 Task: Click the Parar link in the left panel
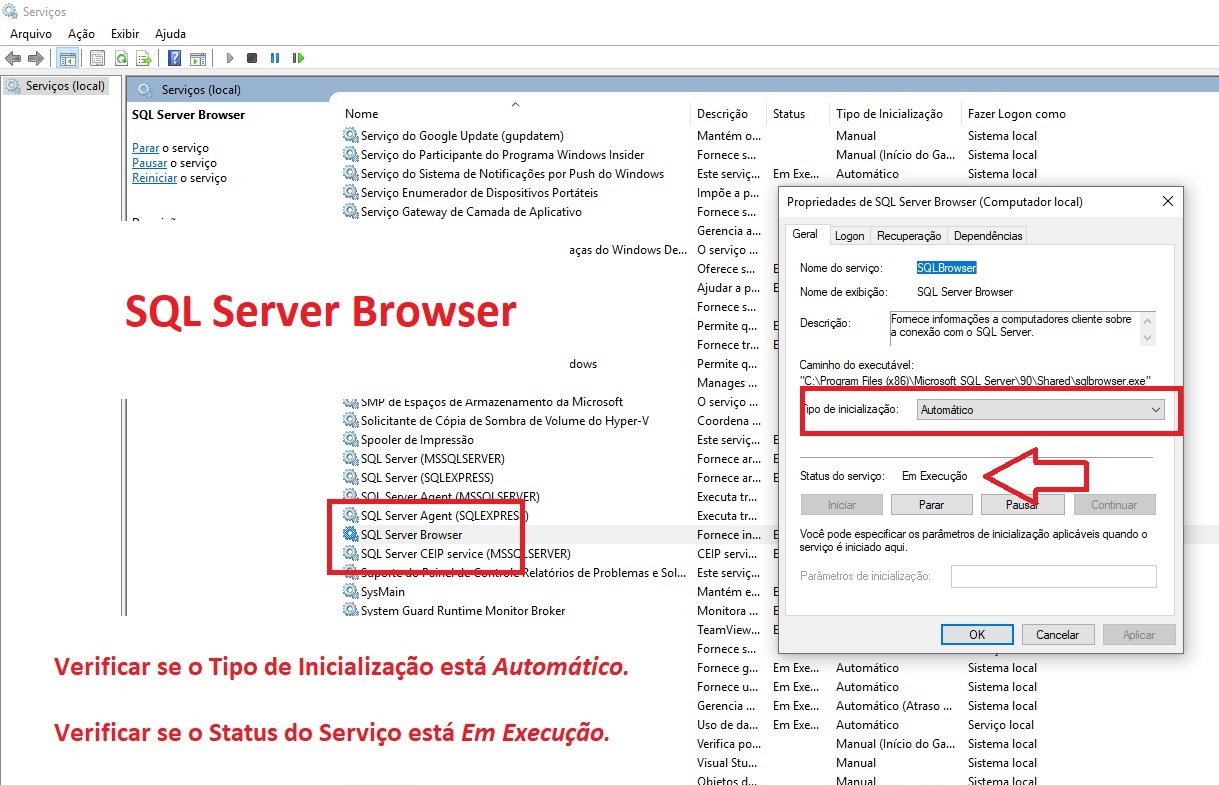click(146, 148)
